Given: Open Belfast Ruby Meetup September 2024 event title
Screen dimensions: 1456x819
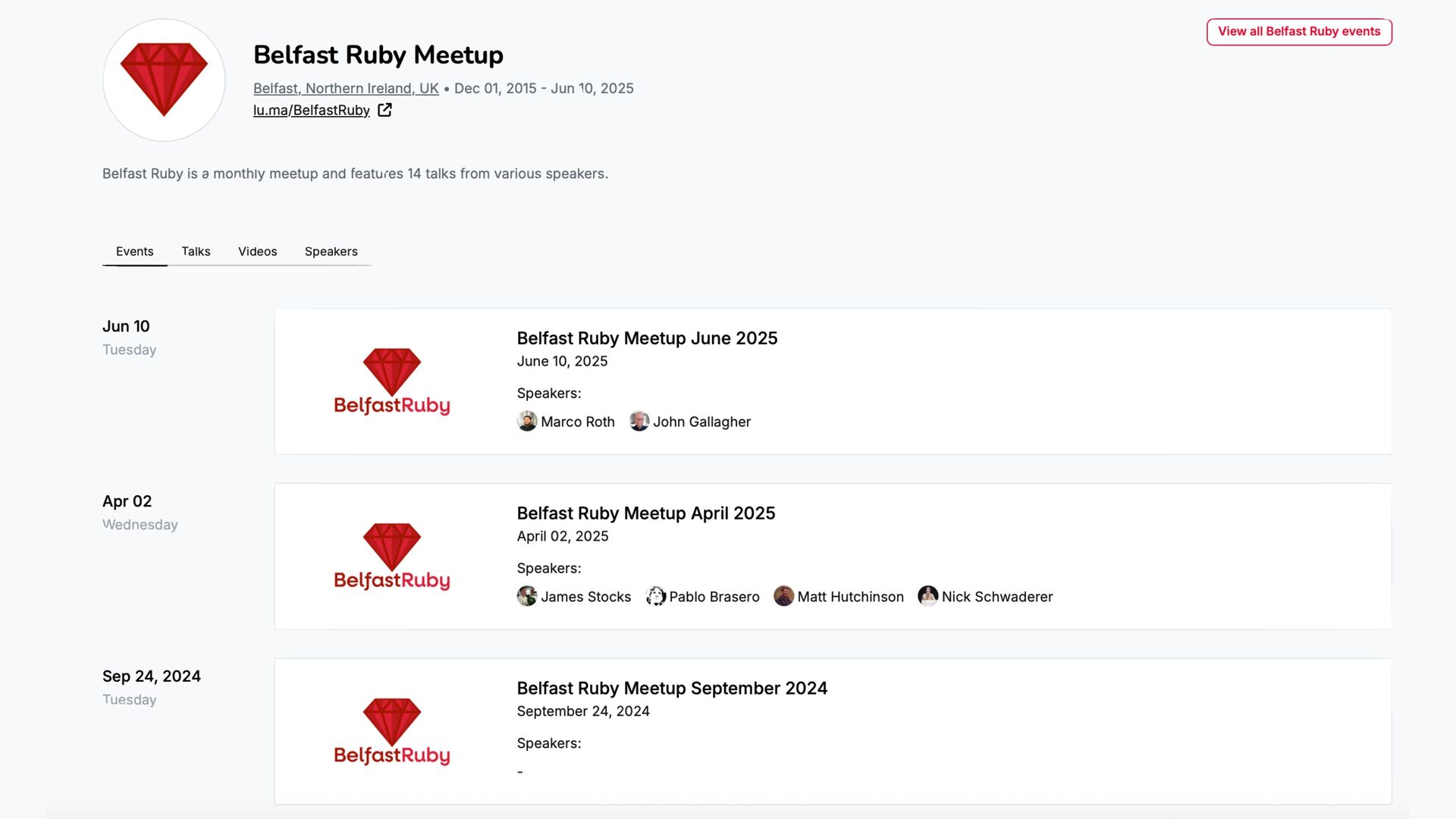Looking at the screenshot, I should tap(671, 688).
